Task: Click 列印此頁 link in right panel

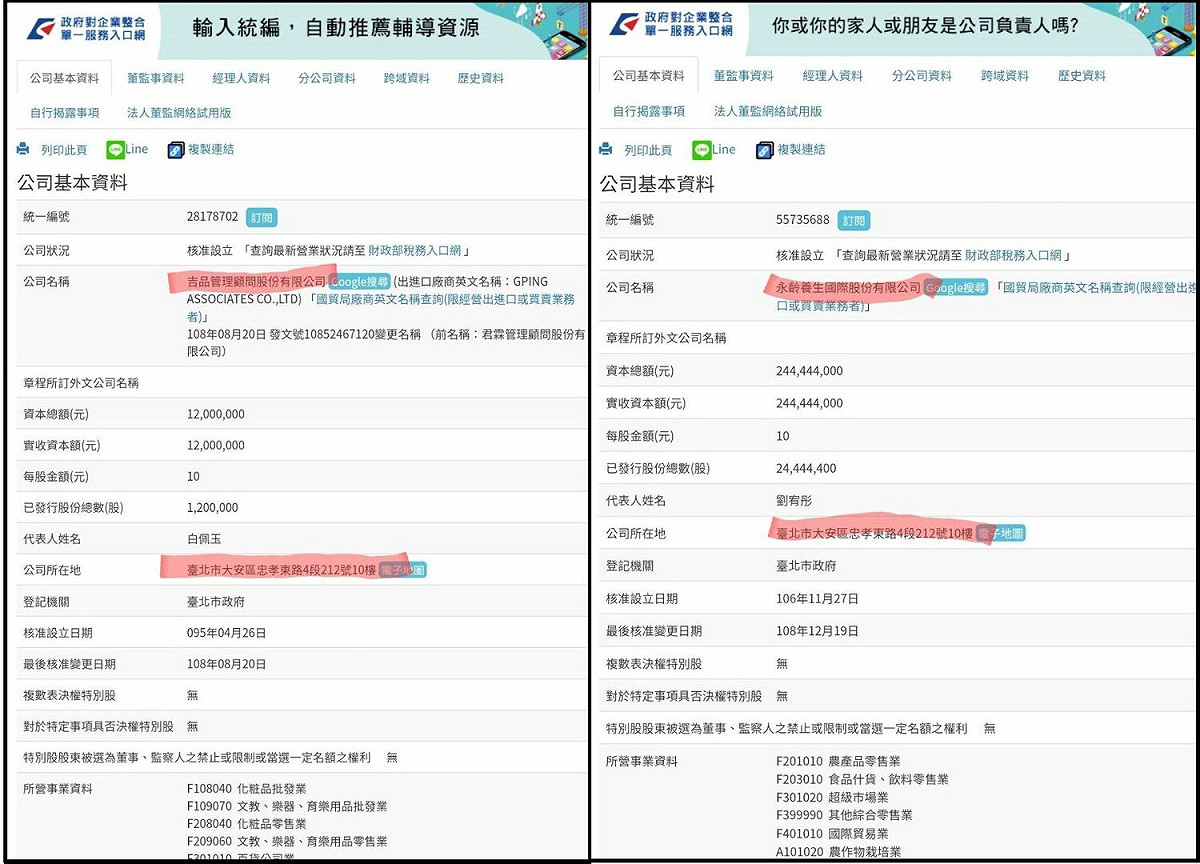Action: (648, 150)
